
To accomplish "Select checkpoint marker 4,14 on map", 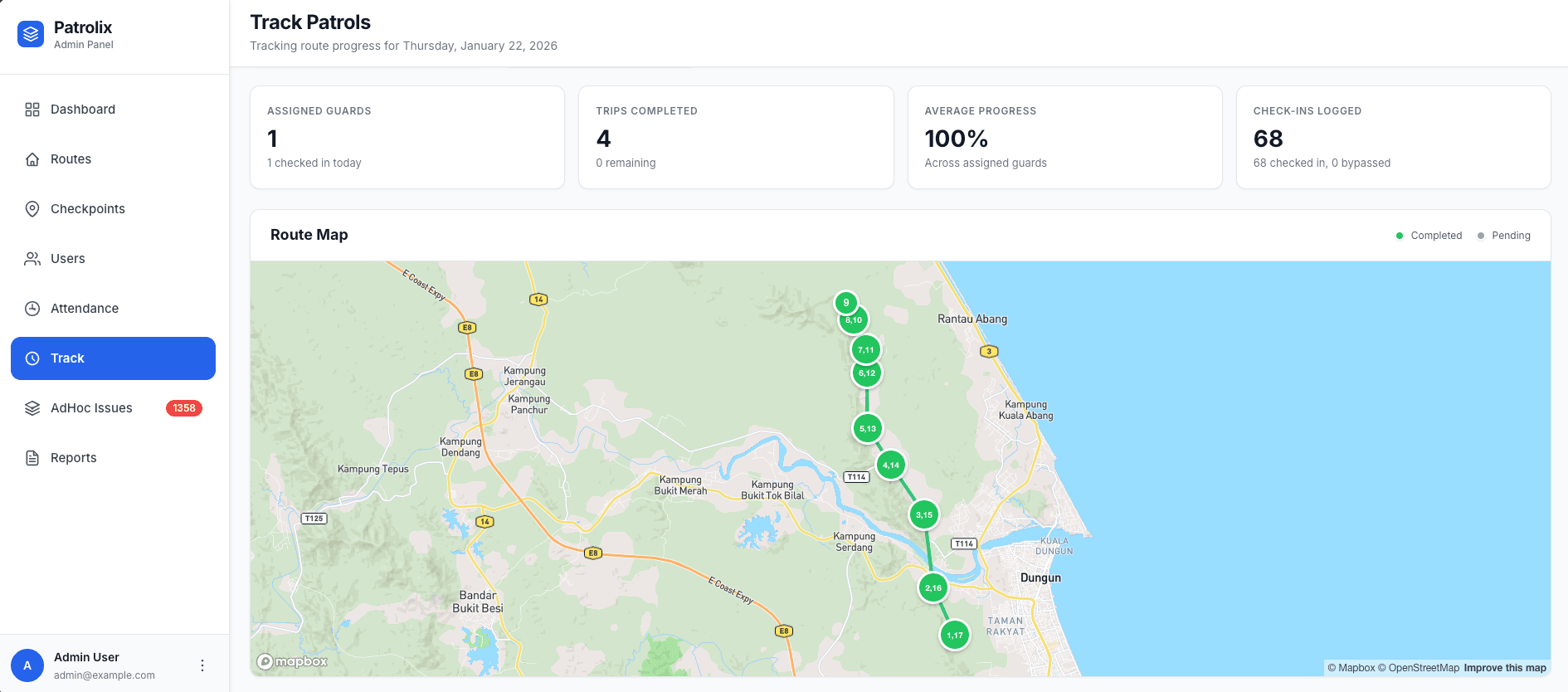I will pos(891,465).
